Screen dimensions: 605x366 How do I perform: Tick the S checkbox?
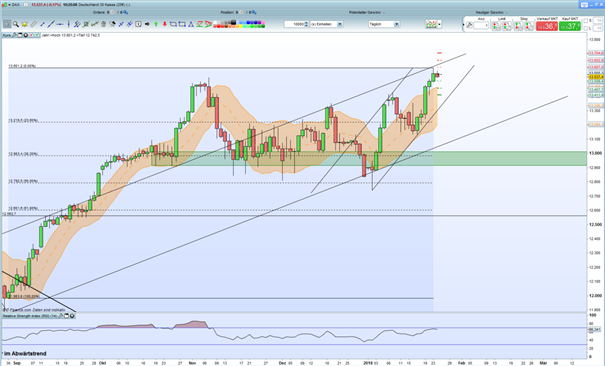coord(586,20)
